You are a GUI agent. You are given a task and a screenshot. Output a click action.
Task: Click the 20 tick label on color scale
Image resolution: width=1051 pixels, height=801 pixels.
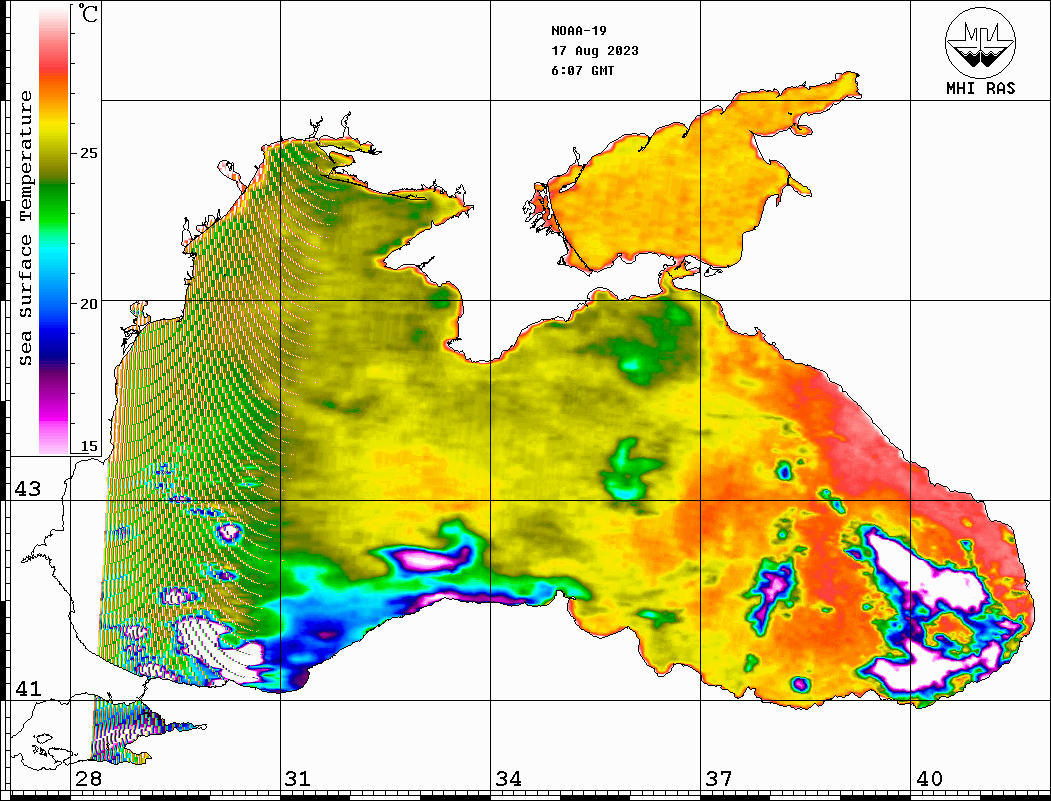(88, 304)
